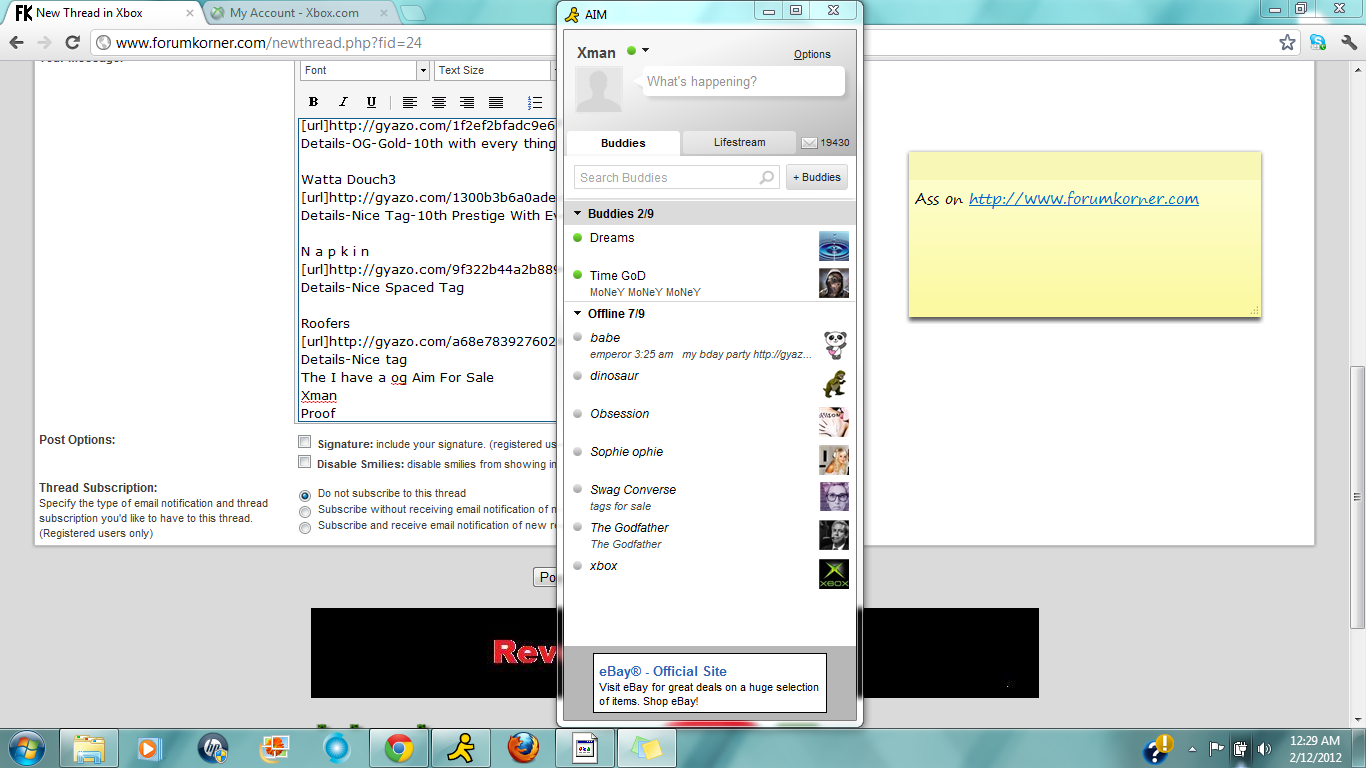
Task: Click the volume speaker icon in the tray
Action: [1265, 748]
